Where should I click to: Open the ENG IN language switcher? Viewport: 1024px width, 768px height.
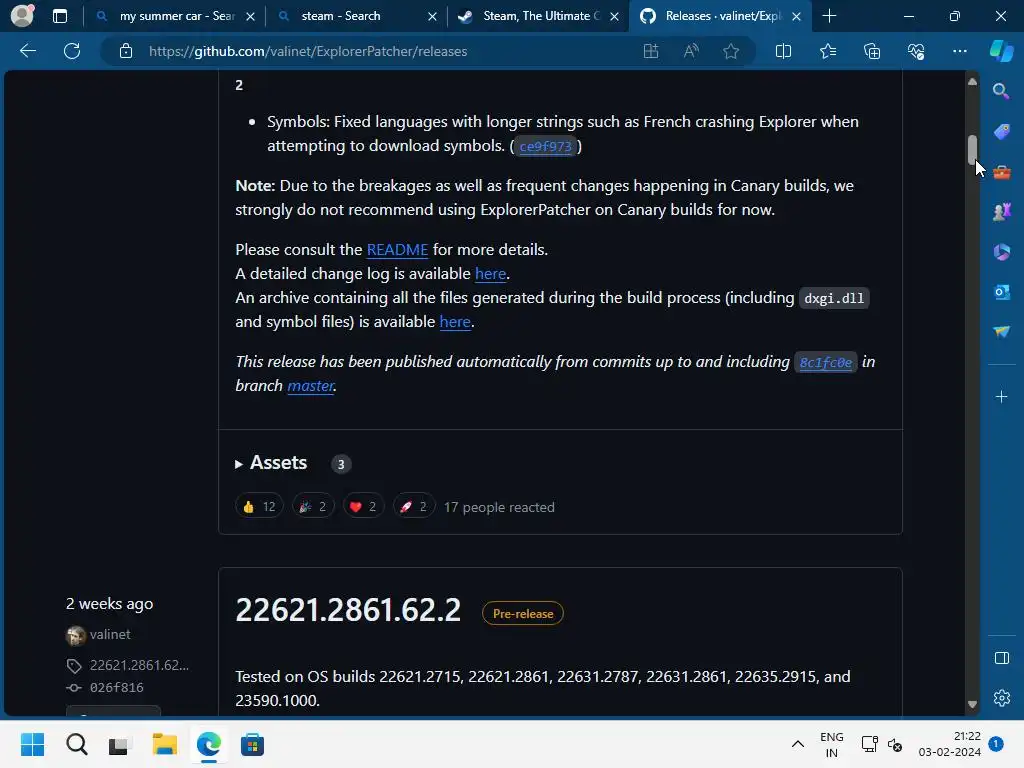pyautogui.click(x=831, y=744)
